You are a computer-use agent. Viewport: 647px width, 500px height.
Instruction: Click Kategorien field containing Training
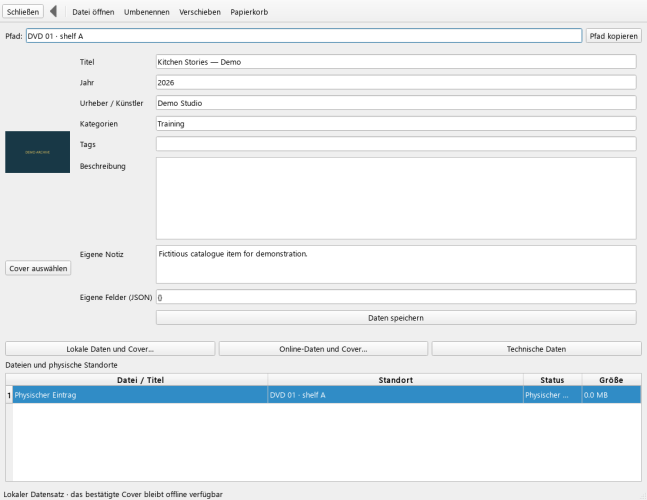click(x=396, y=124)
